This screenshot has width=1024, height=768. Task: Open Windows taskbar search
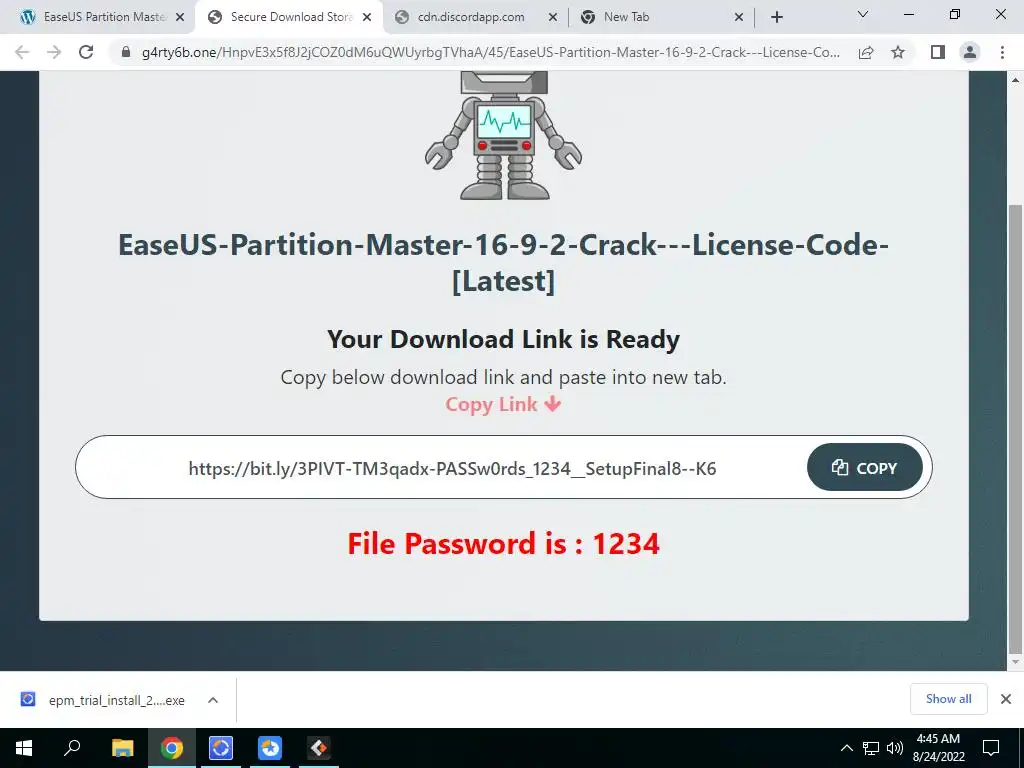(72, 748)
